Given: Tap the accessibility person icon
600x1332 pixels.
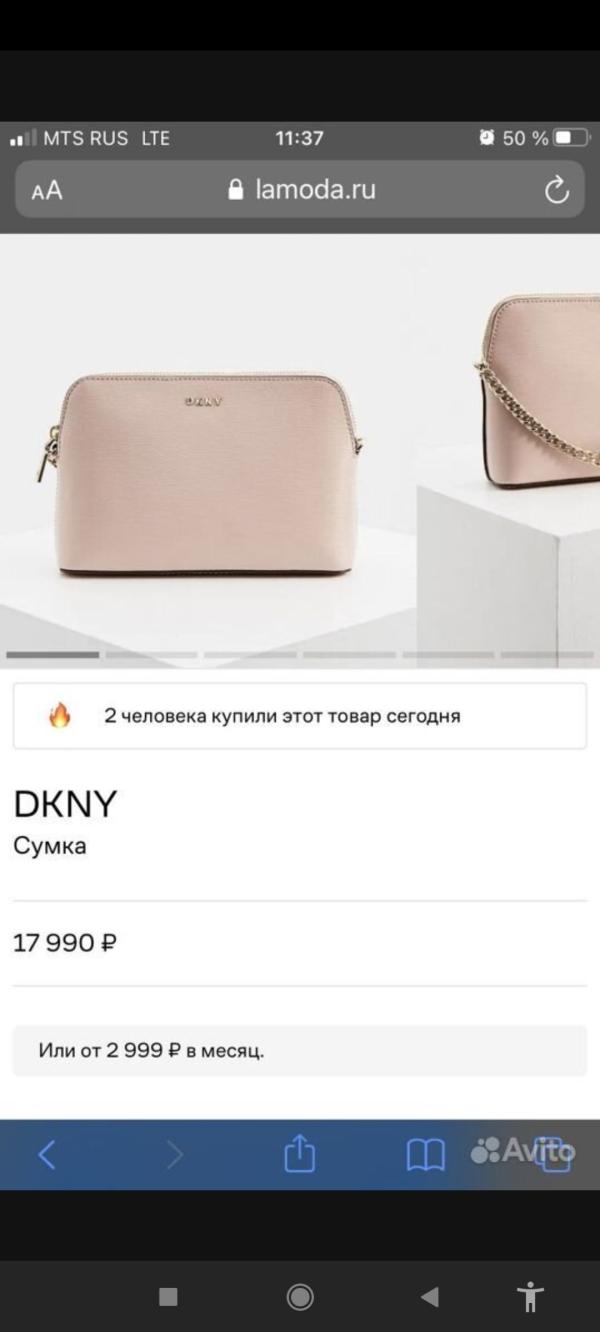Looking at the screenshot, I should tap(530, 1297).
